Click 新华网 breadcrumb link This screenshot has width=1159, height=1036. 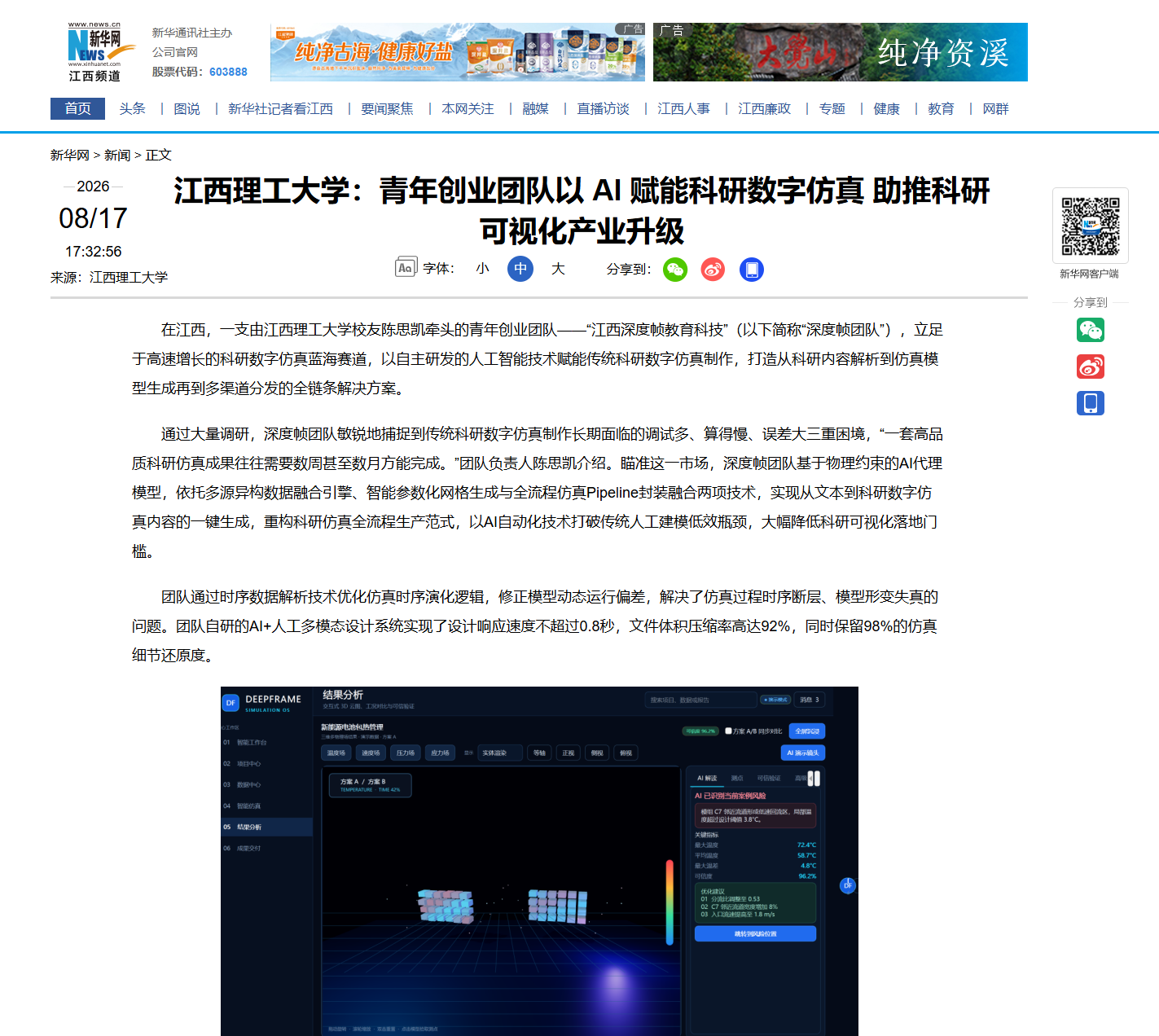pyautogui.click(x=69, y=155)
